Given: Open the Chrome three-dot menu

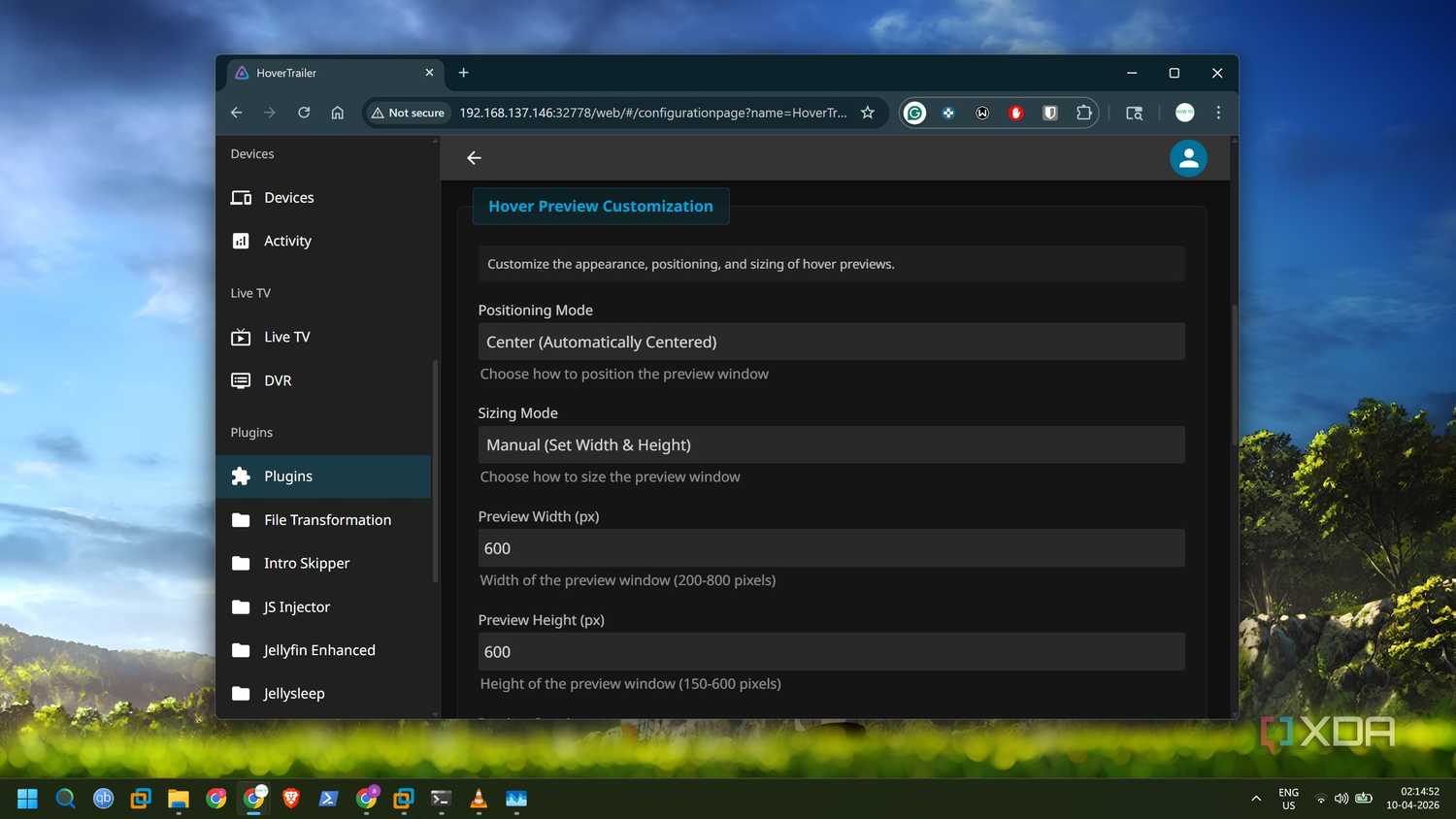Looking at the screenshot, I should click(1218, 113).
